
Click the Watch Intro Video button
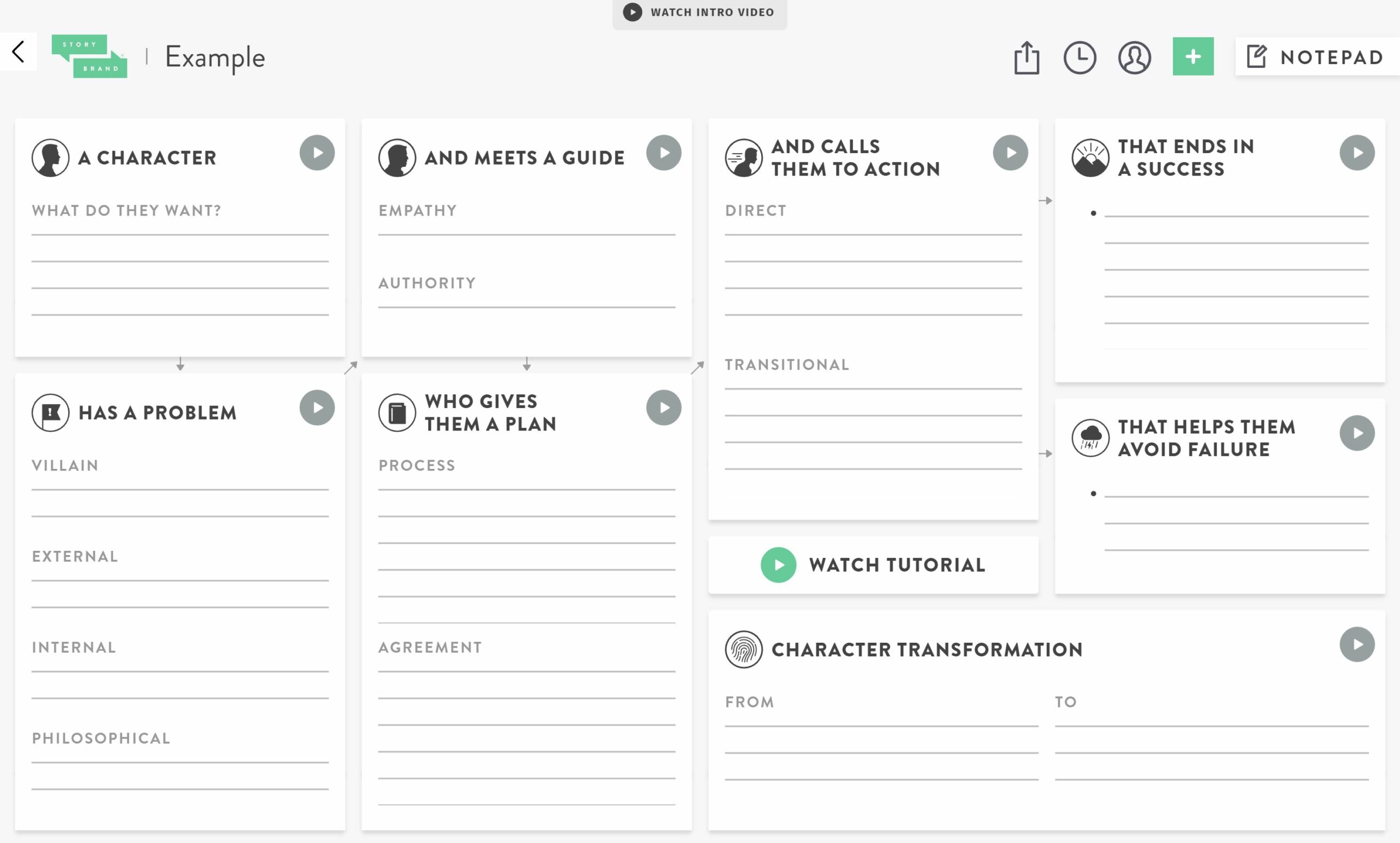699,12
